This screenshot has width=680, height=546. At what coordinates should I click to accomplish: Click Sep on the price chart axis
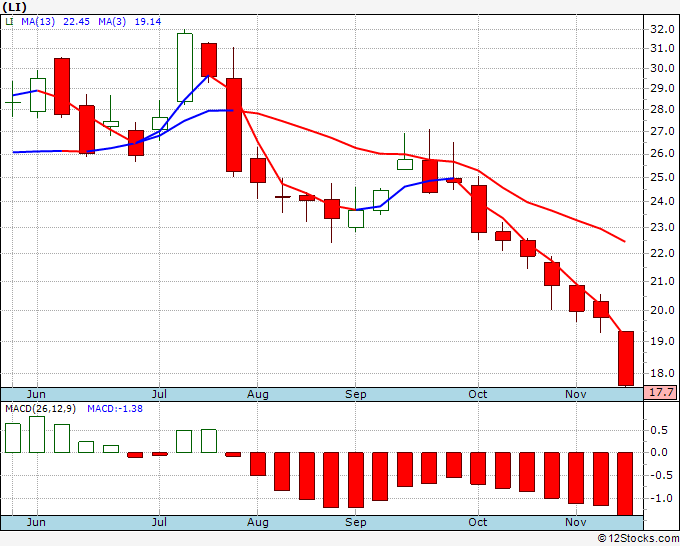coord(356,394)
